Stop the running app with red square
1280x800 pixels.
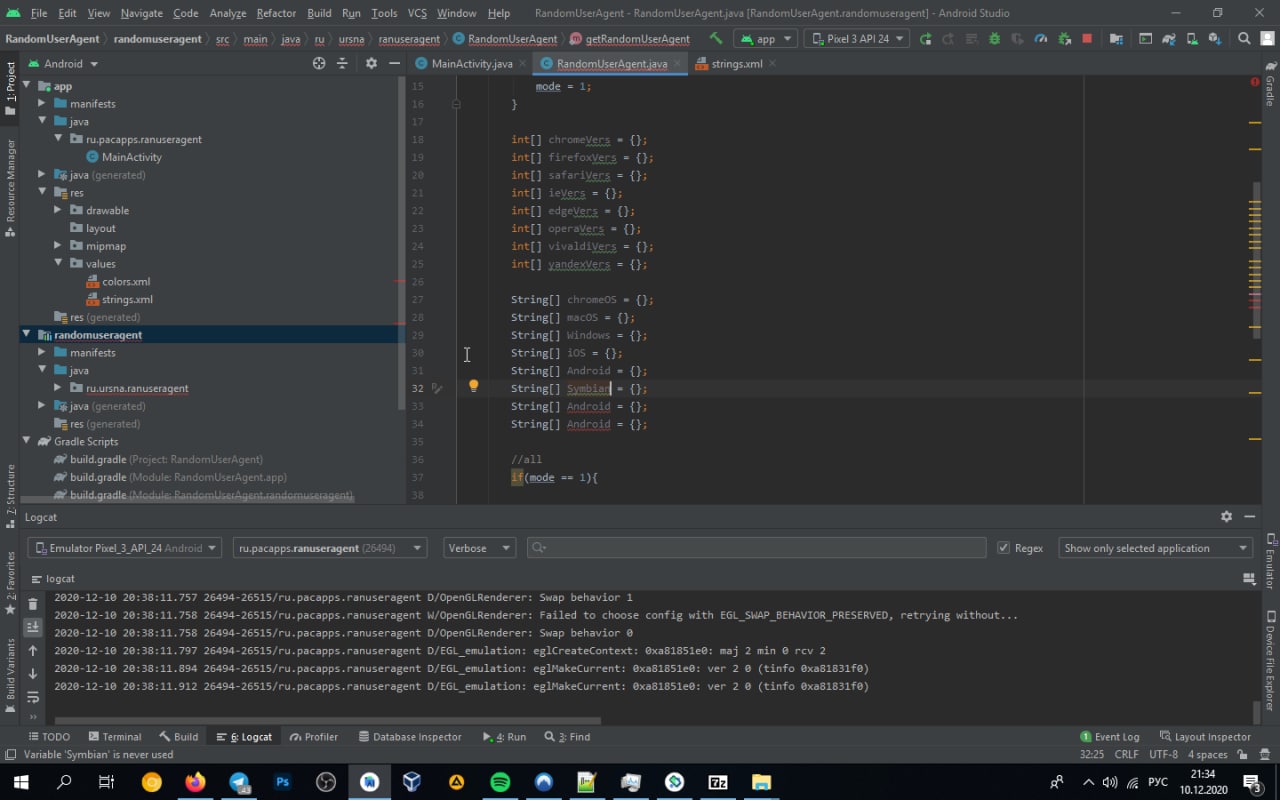coord(1087,39)
